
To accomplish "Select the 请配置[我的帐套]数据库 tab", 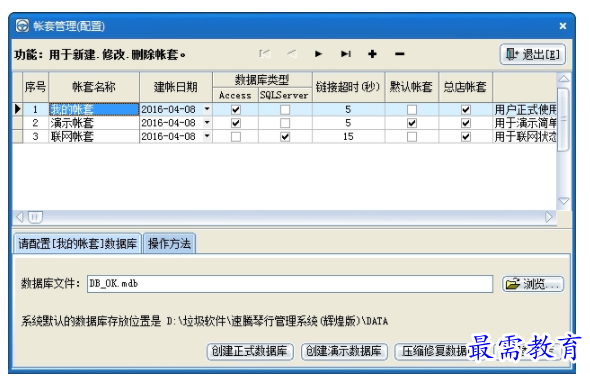I will (78, 244).
